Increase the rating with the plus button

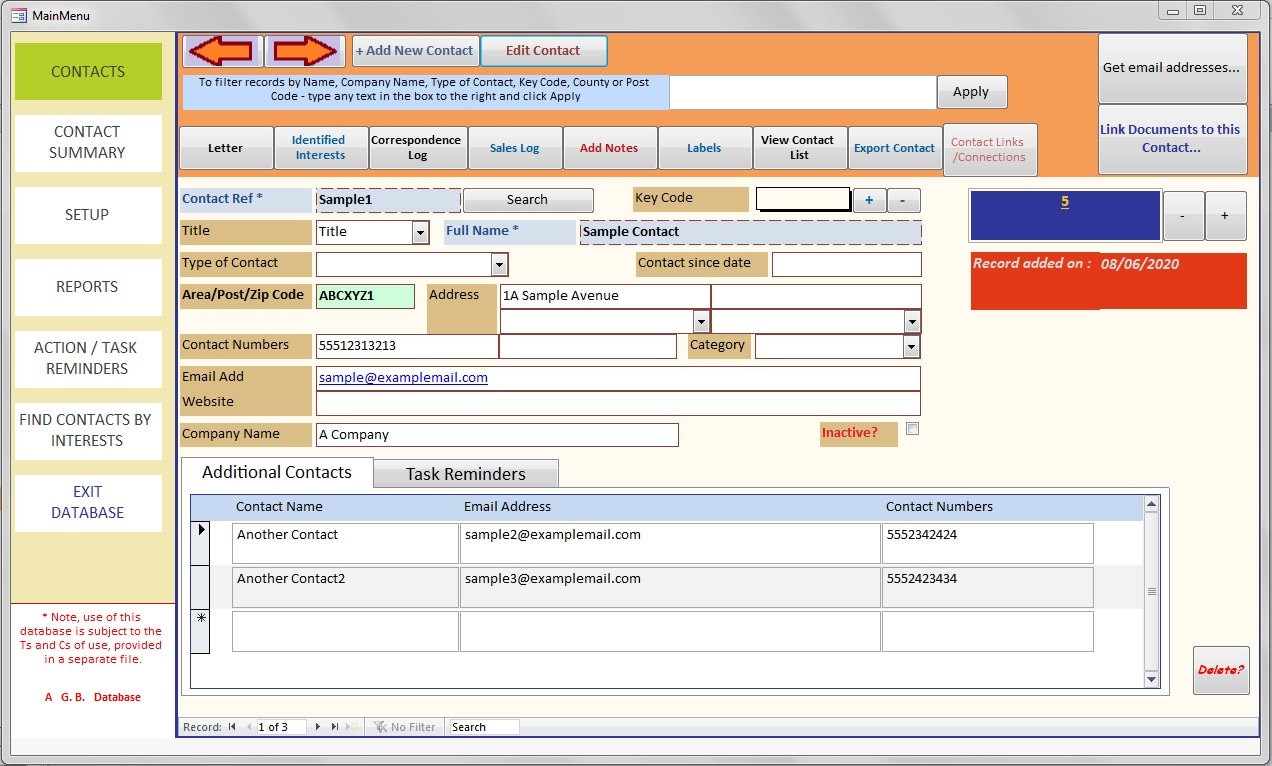coord(1225,216)
